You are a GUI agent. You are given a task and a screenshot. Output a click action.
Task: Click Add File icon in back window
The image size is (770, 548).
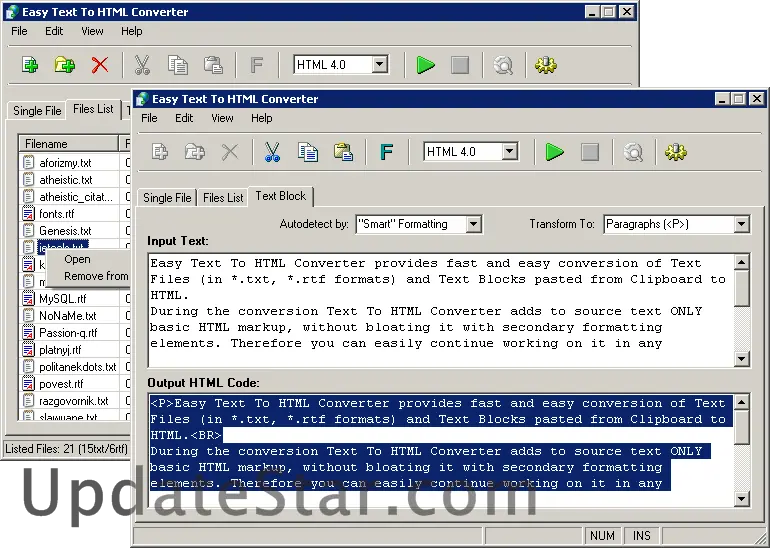tap(30, 65)
